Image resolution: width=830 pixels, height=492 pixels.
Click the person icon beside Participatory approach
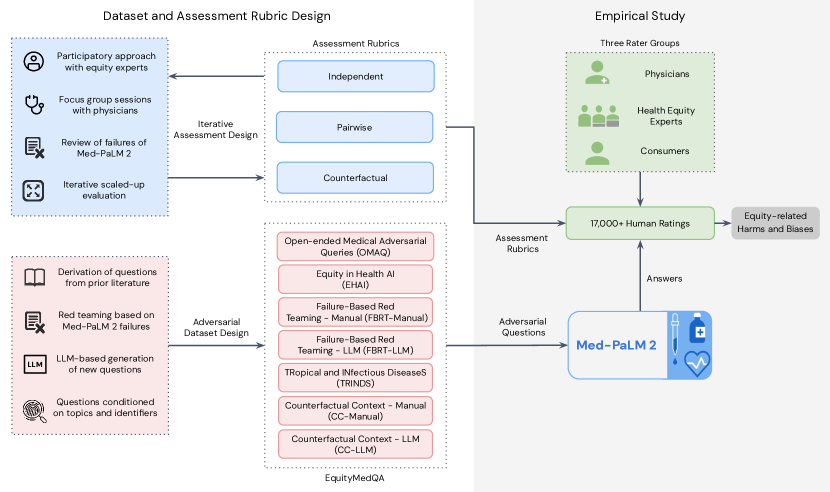[34, 62]
